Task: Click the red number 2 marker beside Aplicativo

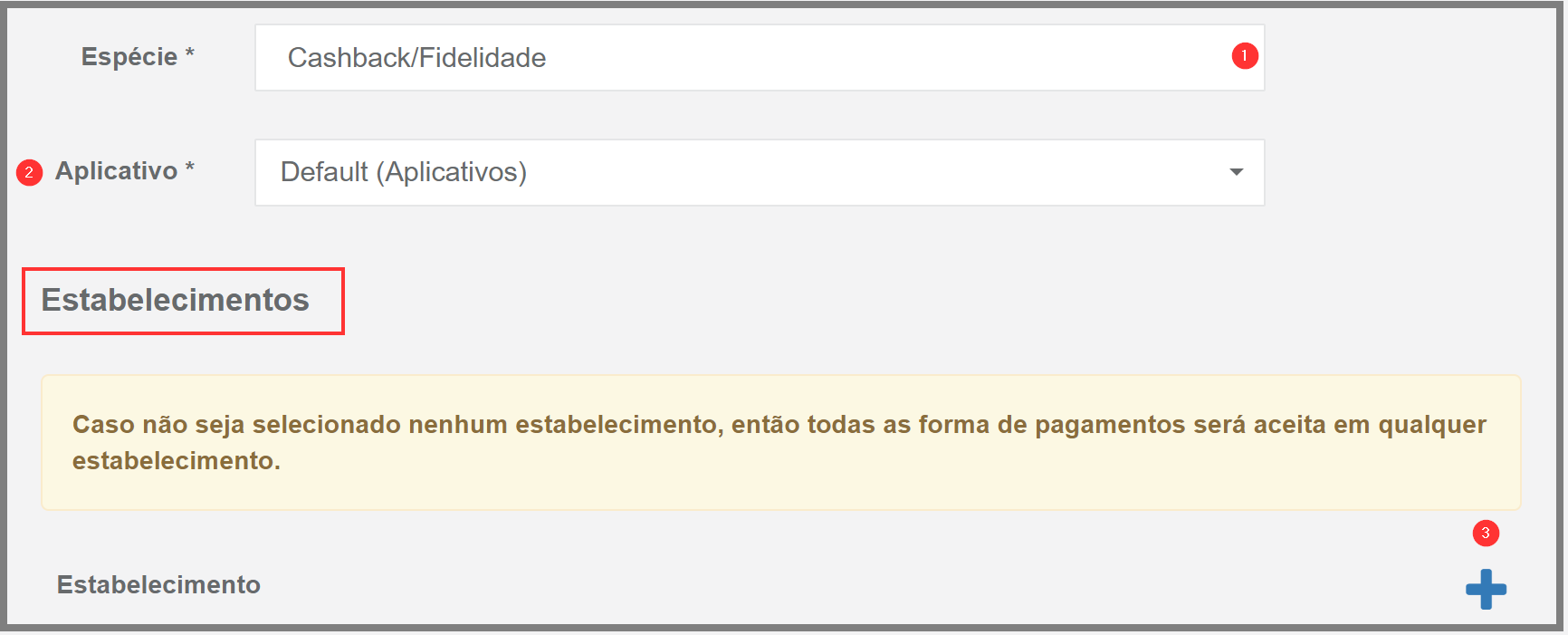Action: point(30,172)
